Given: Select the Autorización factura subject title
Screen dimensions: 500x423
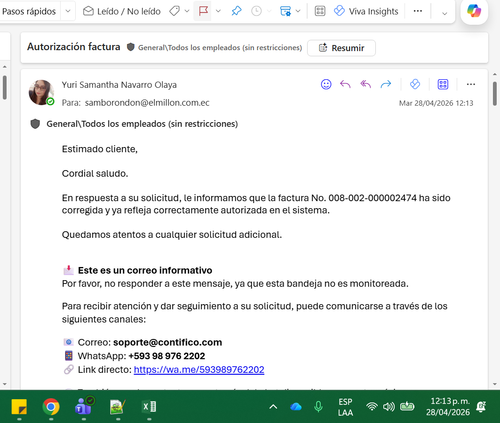Looking at the screenshot, I should coord(74,47).
